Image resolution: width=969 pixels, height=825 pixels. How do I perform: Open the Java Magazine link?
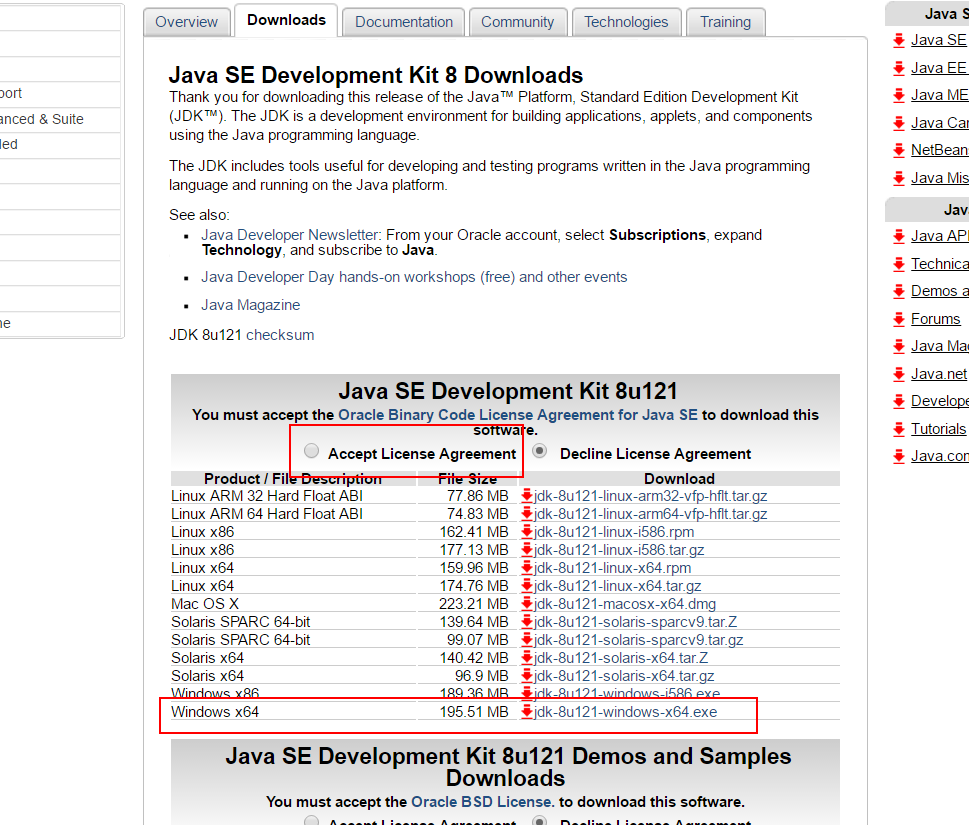point(250,305)
